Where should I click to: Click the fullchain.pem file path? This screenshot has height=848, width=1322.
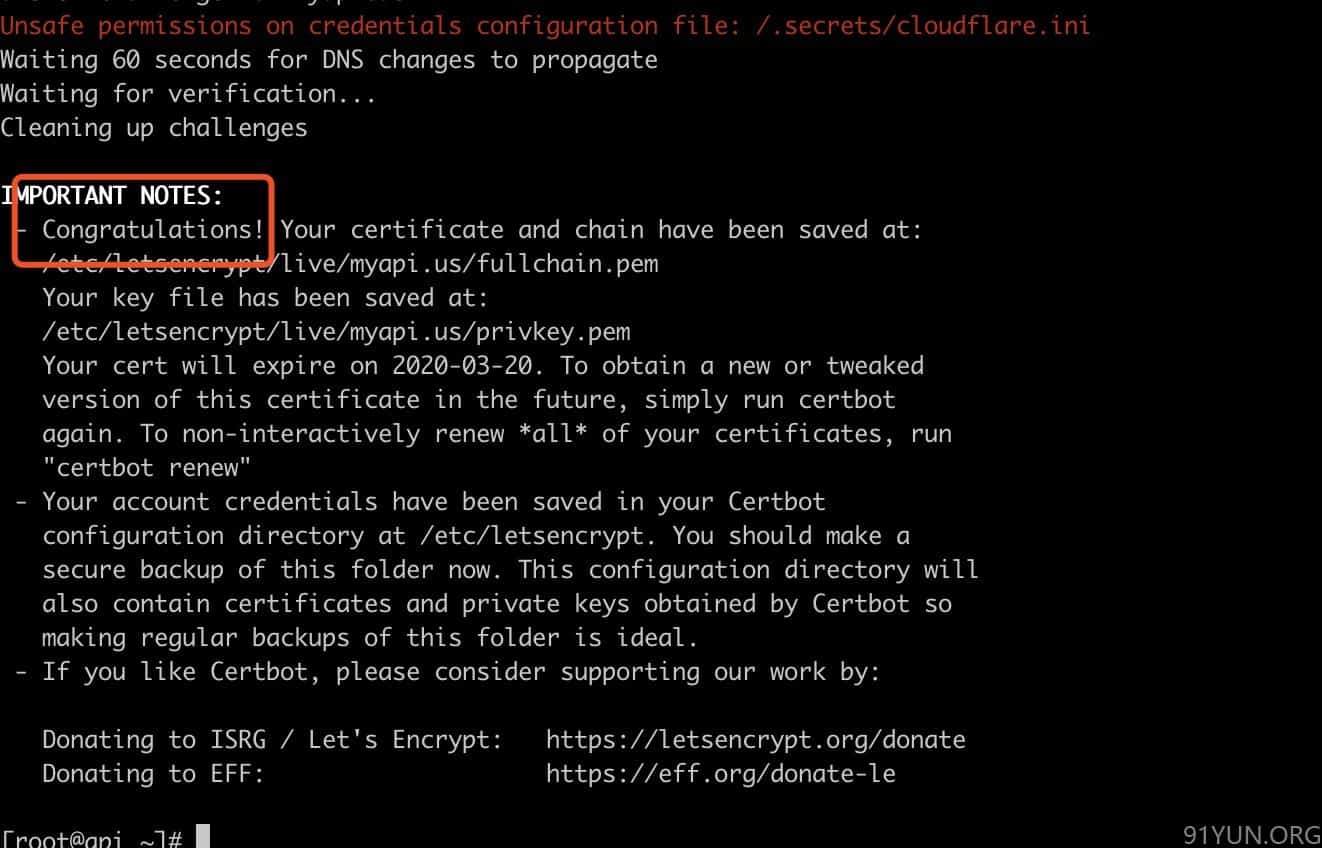pos(350,264)
